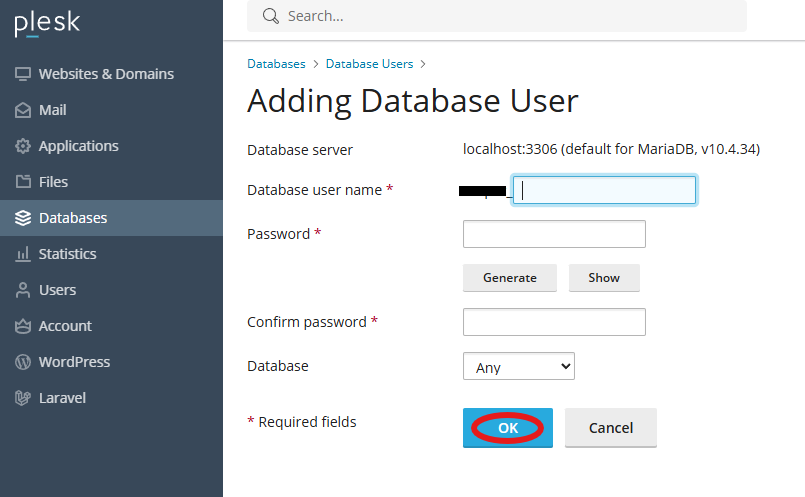The height and width of the screenshot is (497, 805).
Task: Click the Password label text
Action: [279, 234]
